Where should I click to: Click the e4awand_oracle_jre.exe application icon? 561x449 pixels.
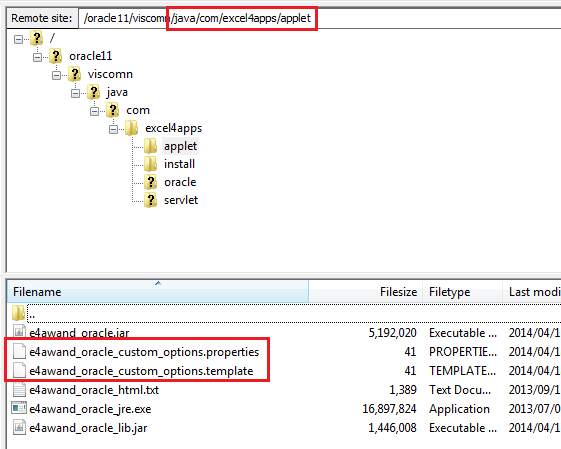click(19, 409)
